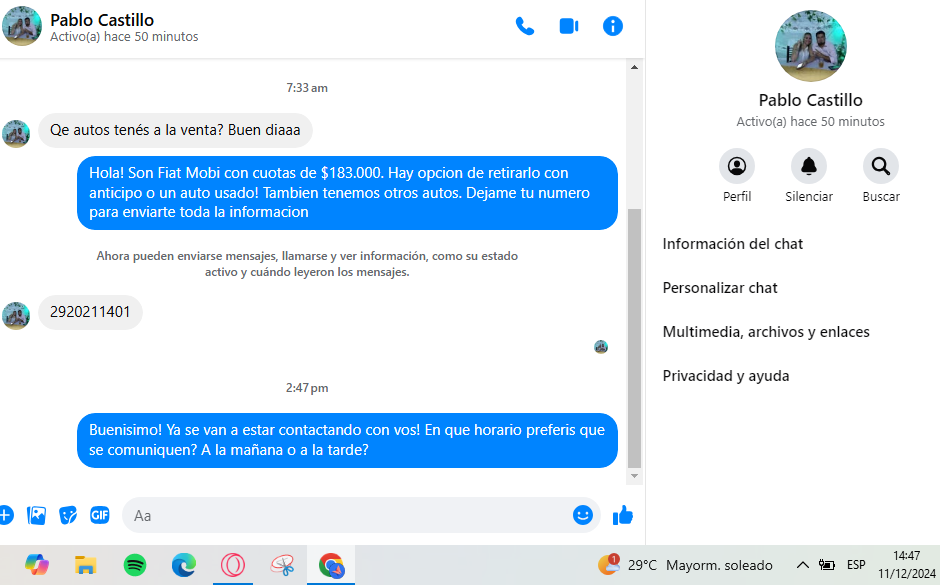Click the Aa message input field
Screen dimensions: 940x585
click(350, 515)
